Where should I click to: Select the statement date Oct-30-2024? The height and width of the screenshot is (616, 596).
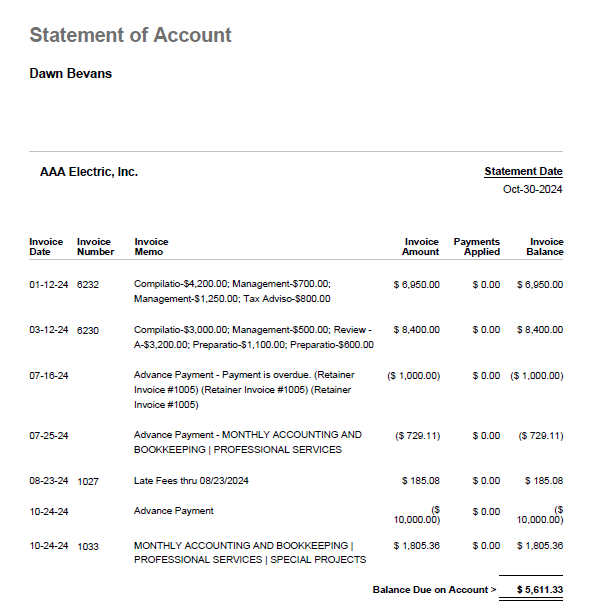[x=532, y=189]
